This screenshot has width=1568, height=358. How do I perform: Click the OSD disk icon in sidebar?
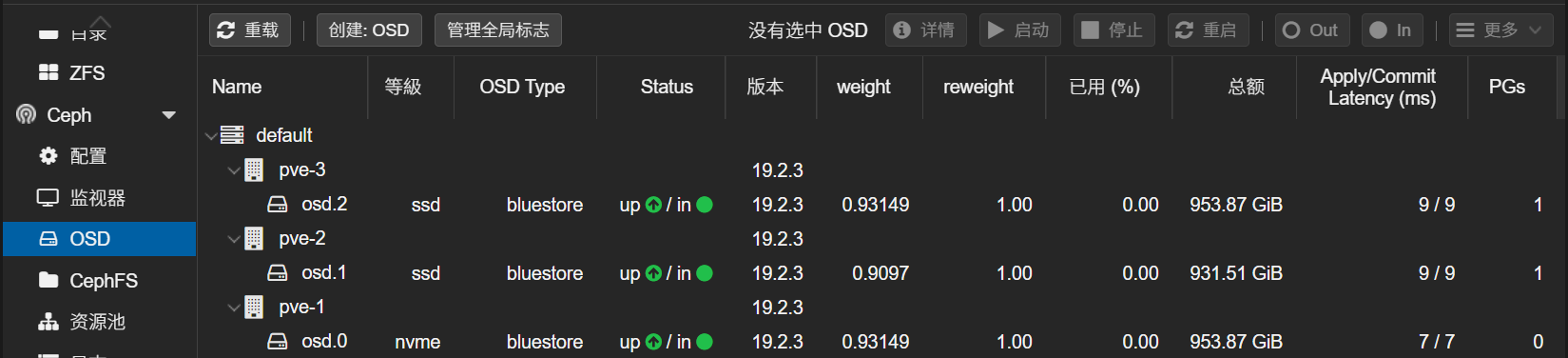(48, 239)
